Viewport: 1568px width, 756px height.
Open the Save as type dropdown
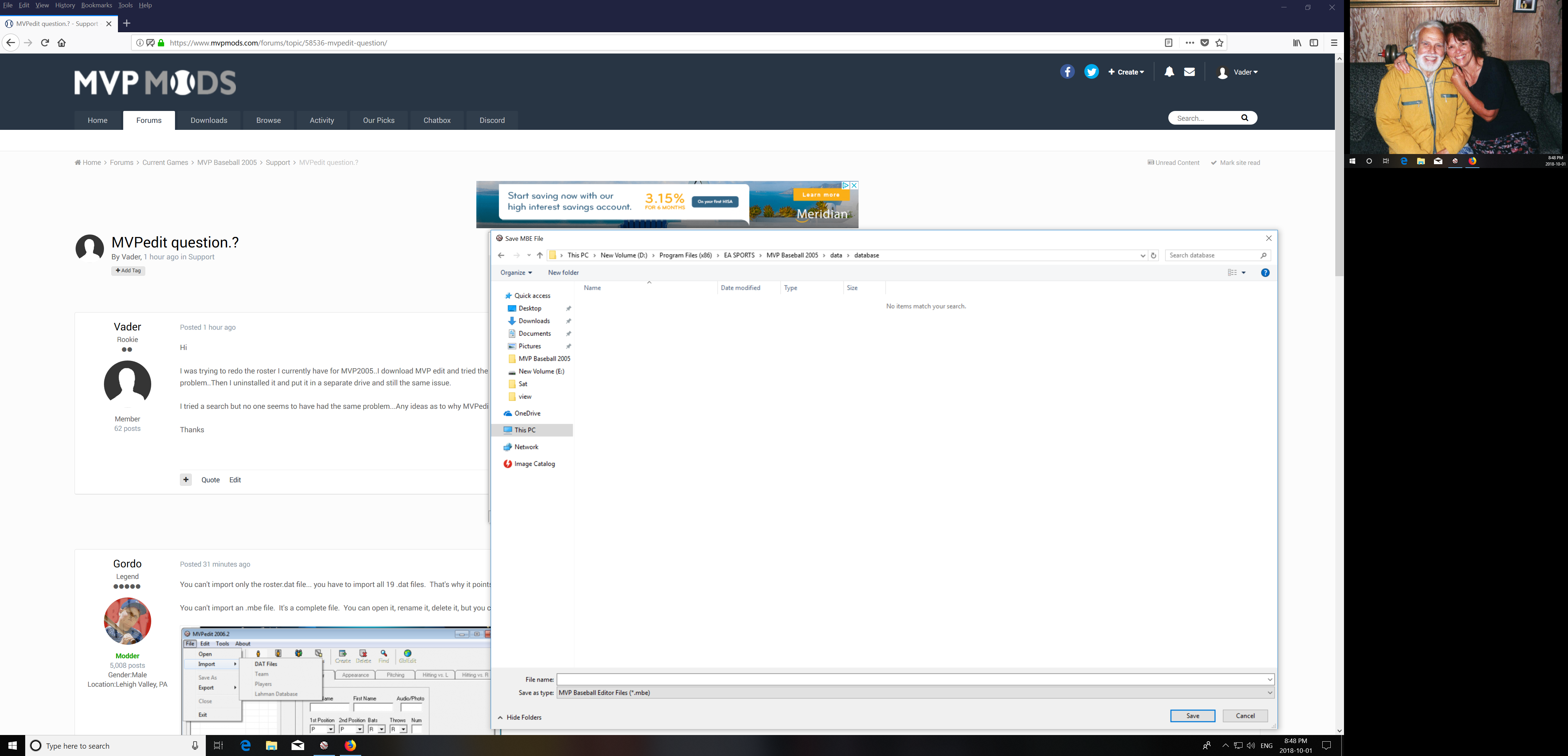1270,693
